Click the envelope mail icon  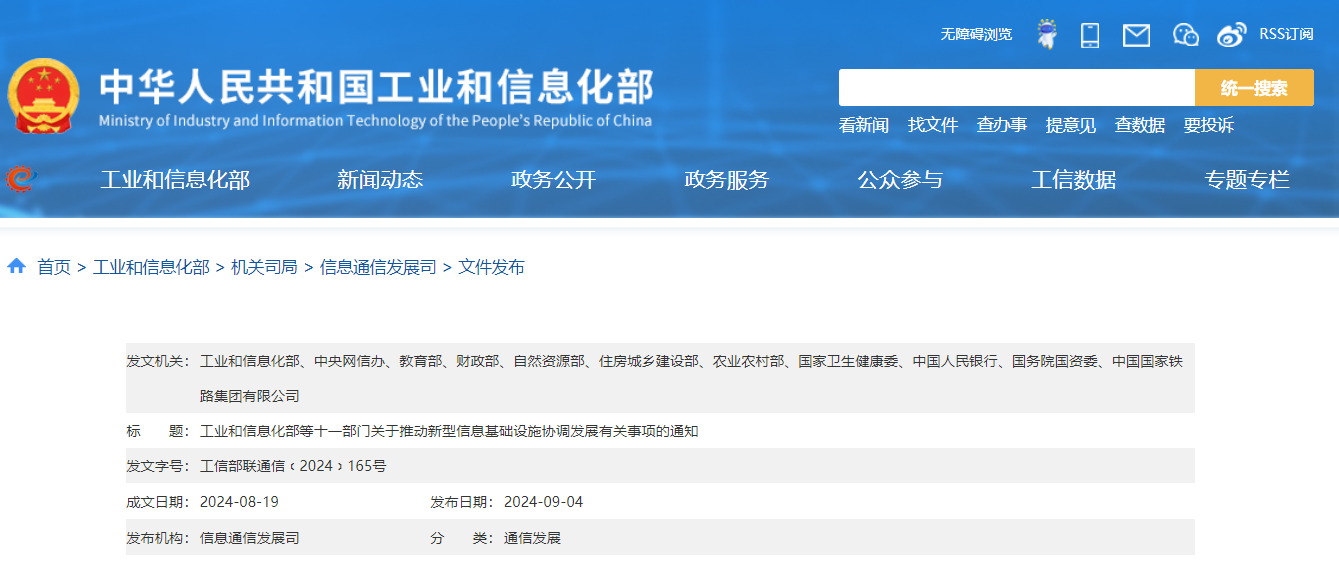[x=1136, y=35]
